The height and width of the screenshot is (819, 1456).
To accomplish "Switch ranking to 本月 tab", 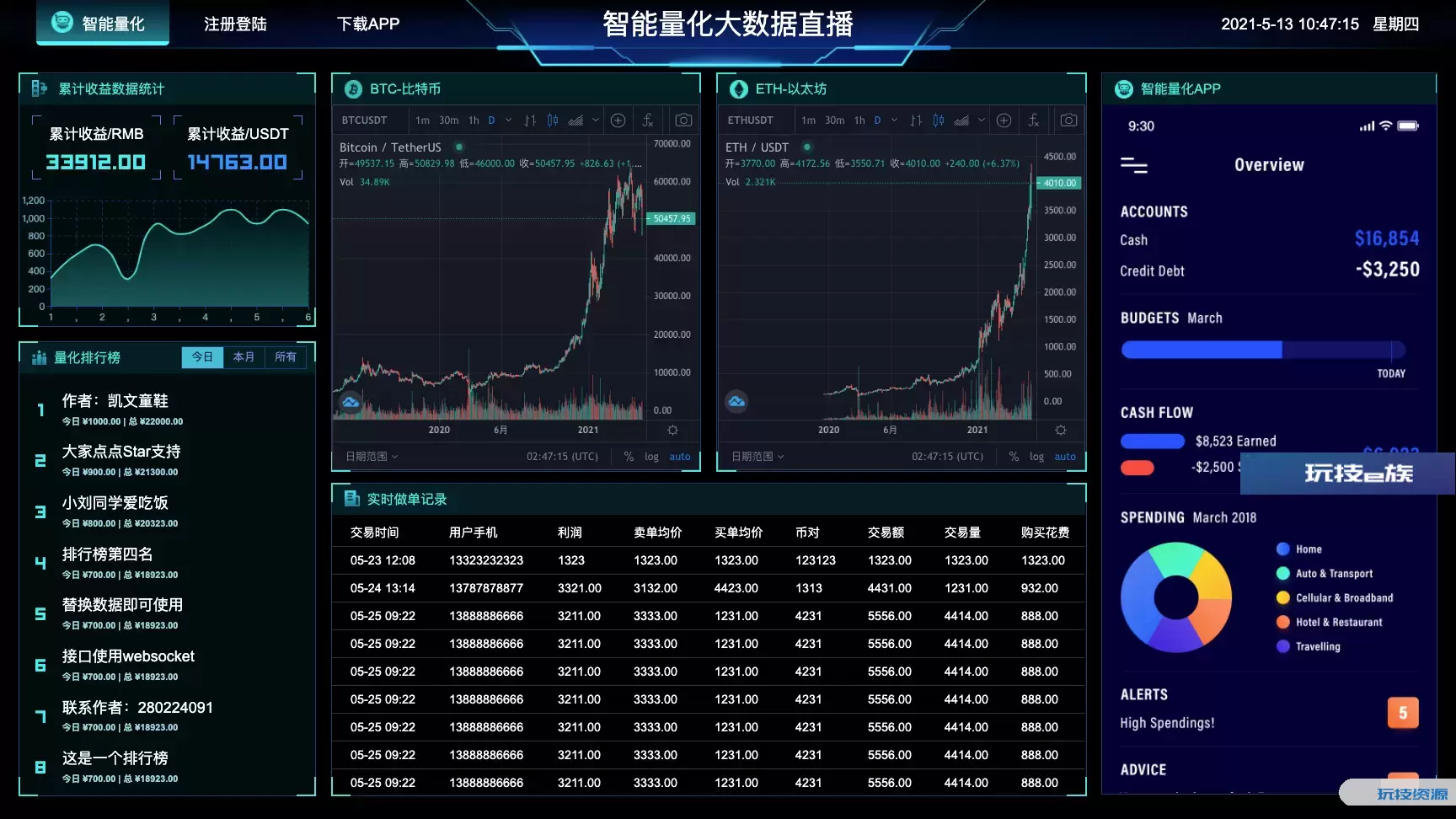I will click(x=244, y=357).
